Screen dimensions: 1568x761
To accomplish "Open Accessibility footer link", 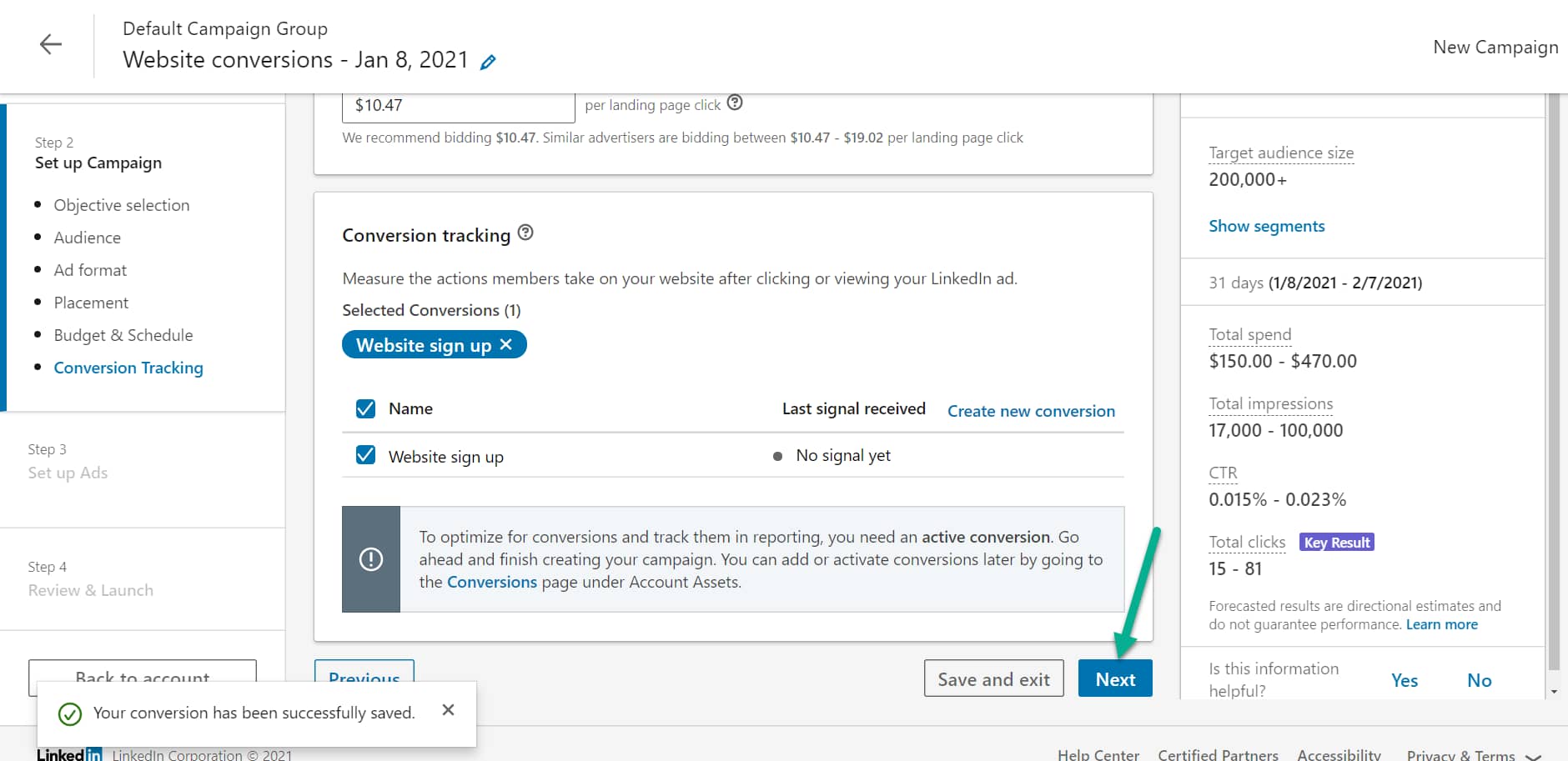I will (1339, 755).
